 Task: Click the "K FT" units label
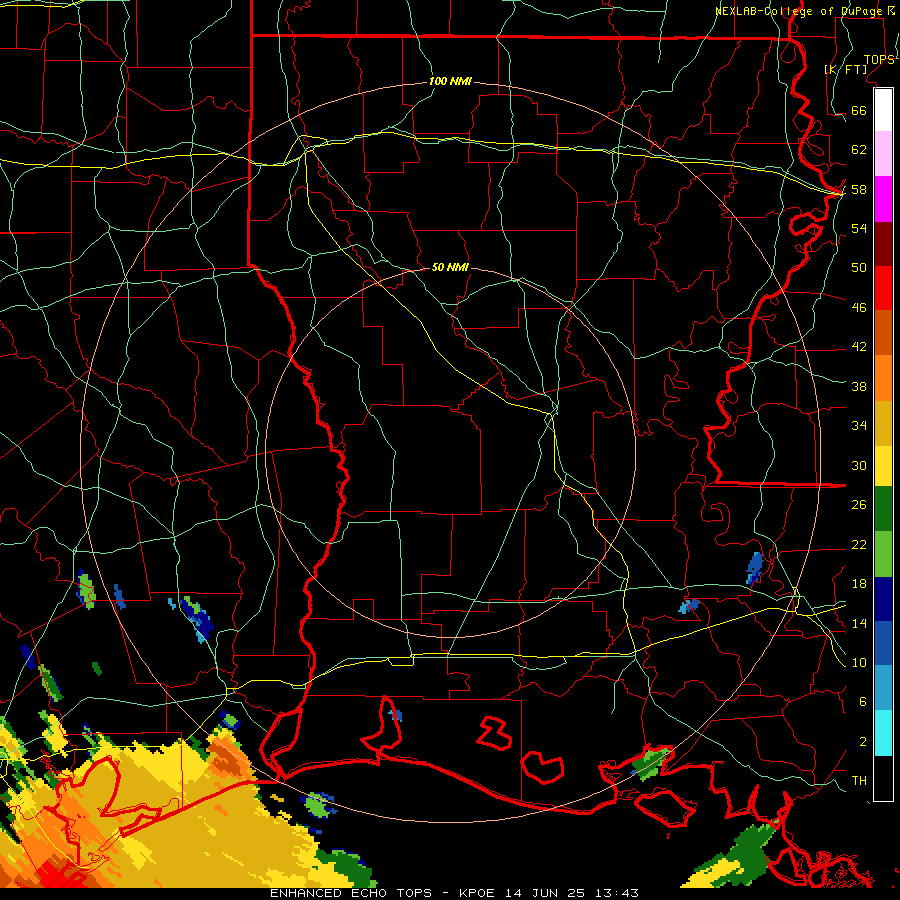(x=846, y=69)
